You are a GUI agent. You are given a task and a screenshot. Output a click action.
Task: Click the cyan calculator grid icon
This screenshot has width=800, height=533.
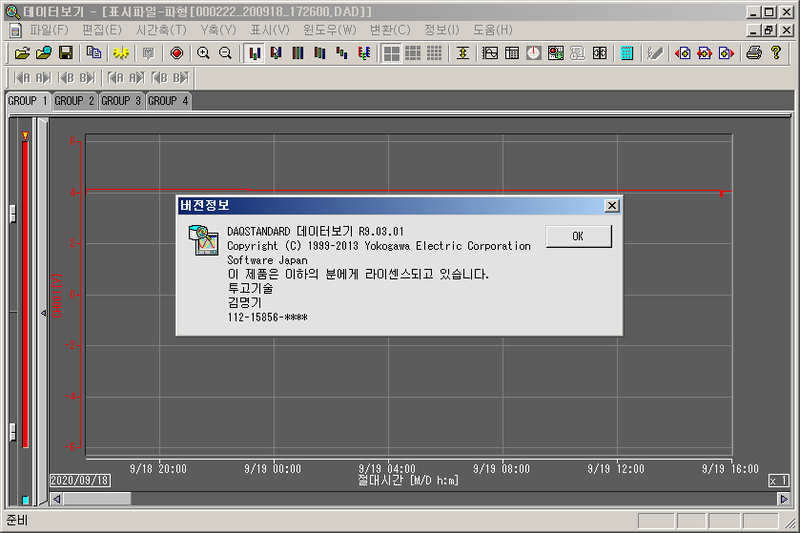click(627, 53)
